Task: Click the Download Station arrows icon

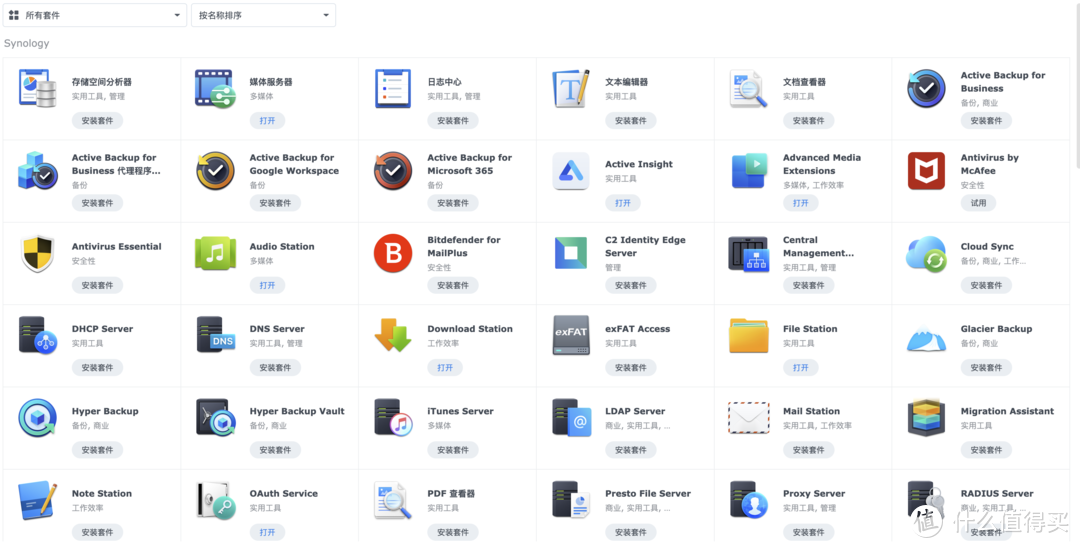Action: coord(393,335)
